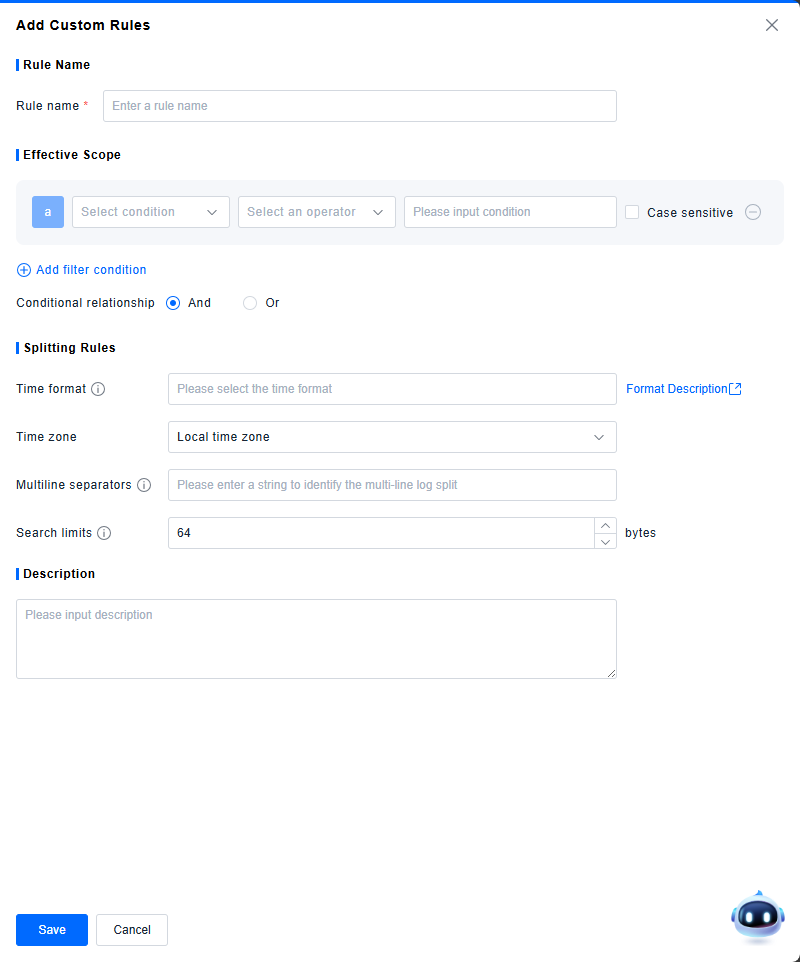Enable the Case sensitive checkbox
The image size is (800, 962).
(632, 212)
